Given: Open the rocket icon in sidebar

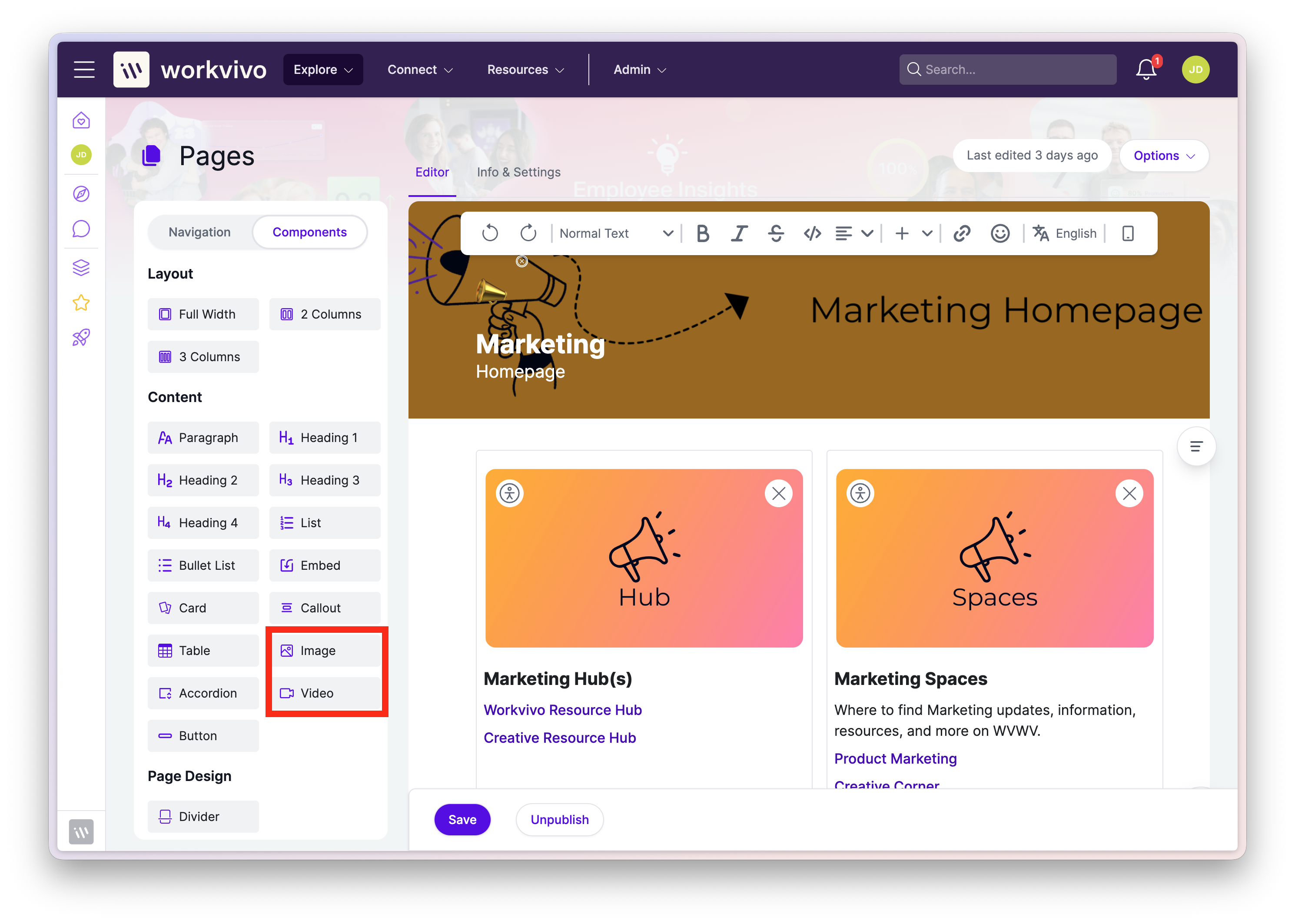Looking at the screenshot, I should pyautogui.click(x=81, y=338).
